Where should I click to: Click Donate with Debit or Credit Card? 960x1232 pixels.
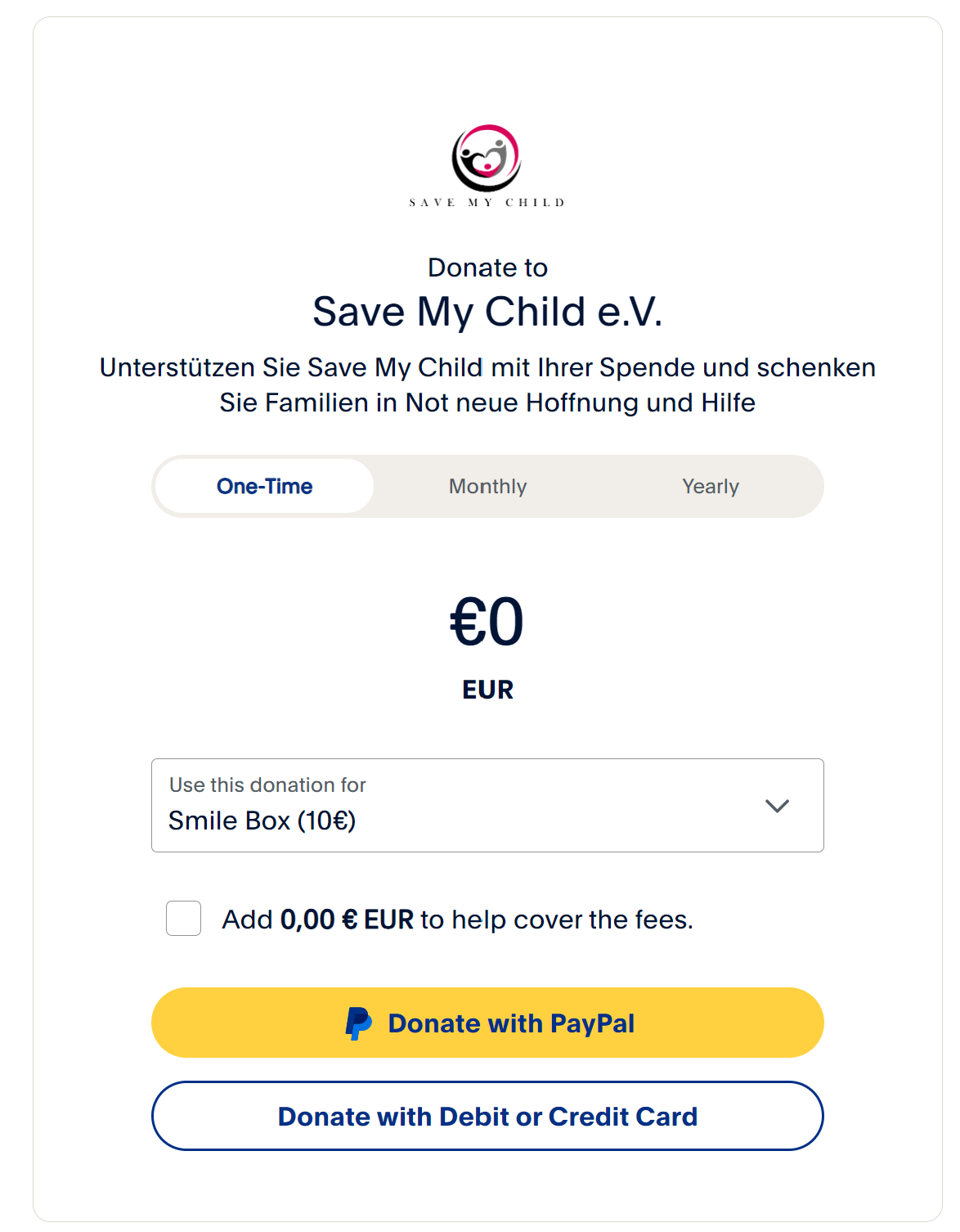(x=487, y=1116)
